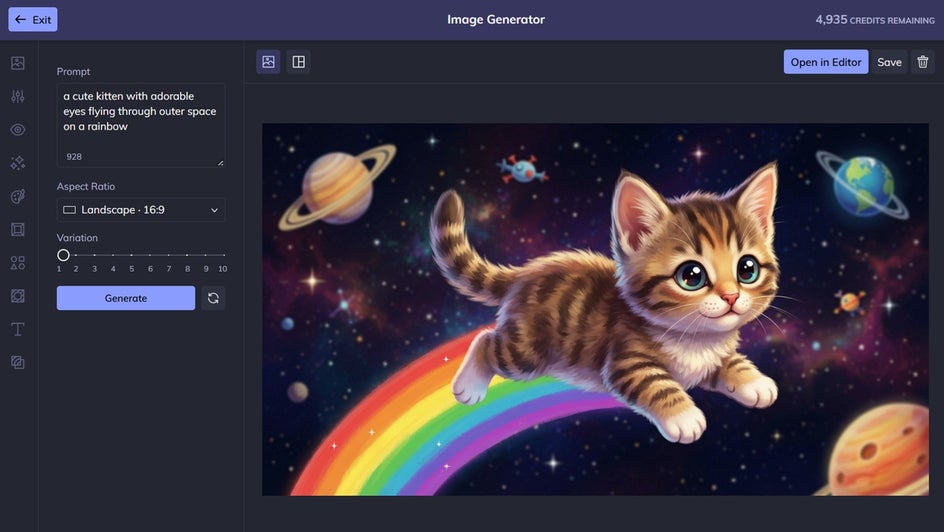Click the generated kitten image

[x=595, y=309]
